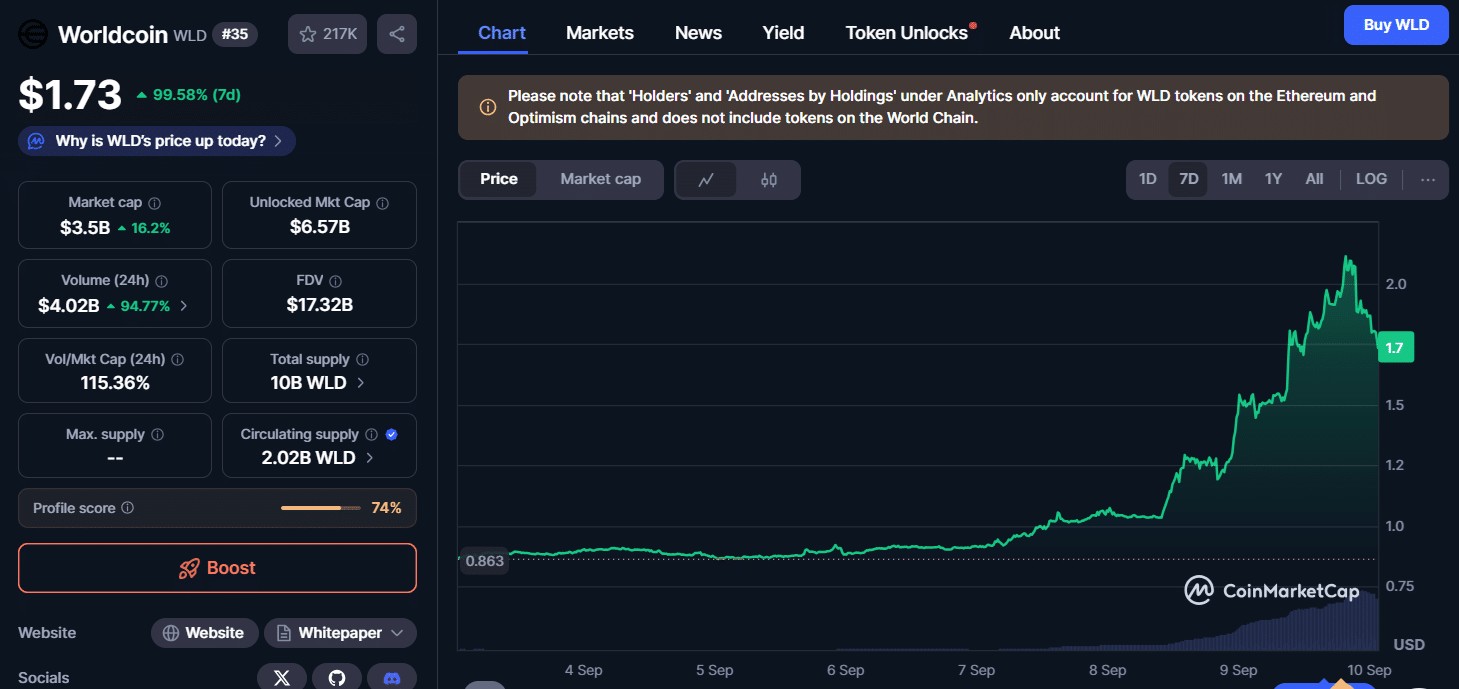The width and height of the screenshot is (1459, 689).
Task: Click the notice banner info icon
Action: click(488, 107)
